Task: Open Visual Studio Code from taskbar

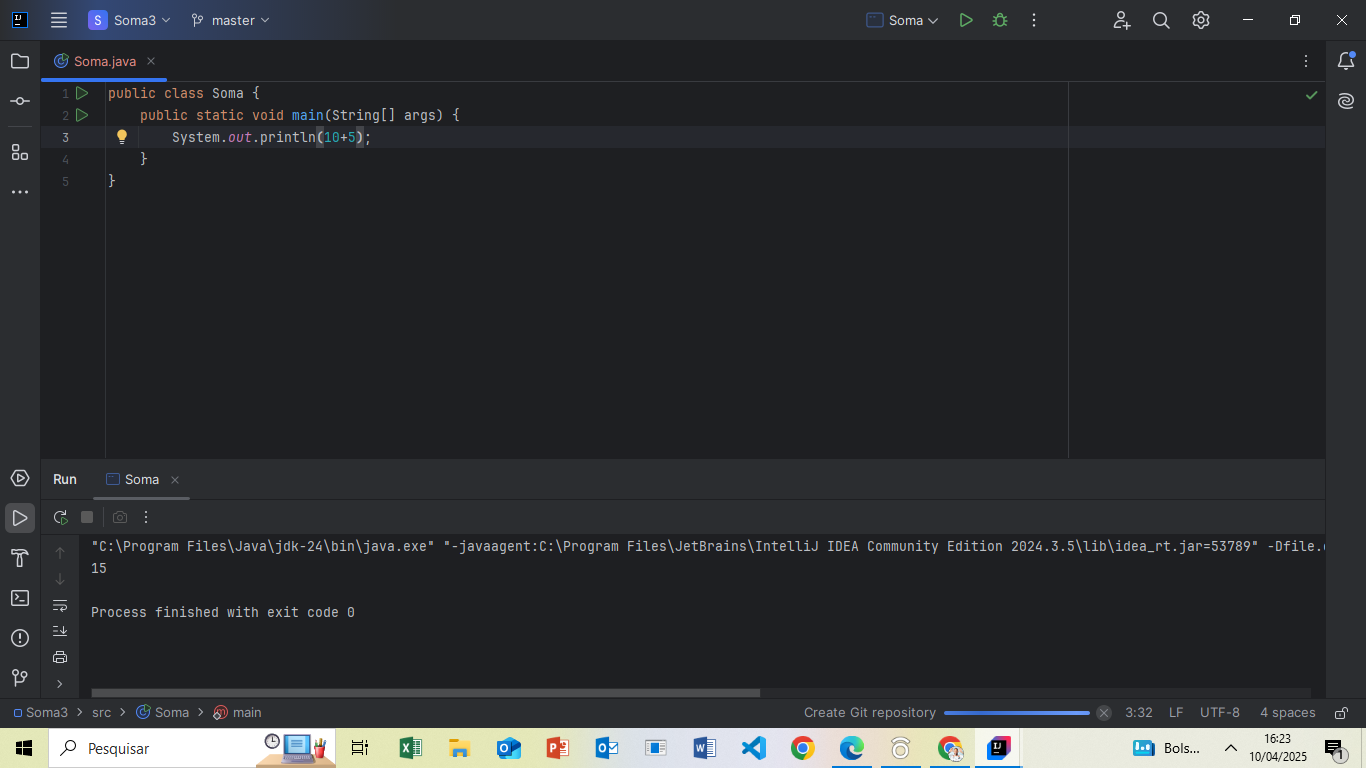Action: tap(754, 748)
